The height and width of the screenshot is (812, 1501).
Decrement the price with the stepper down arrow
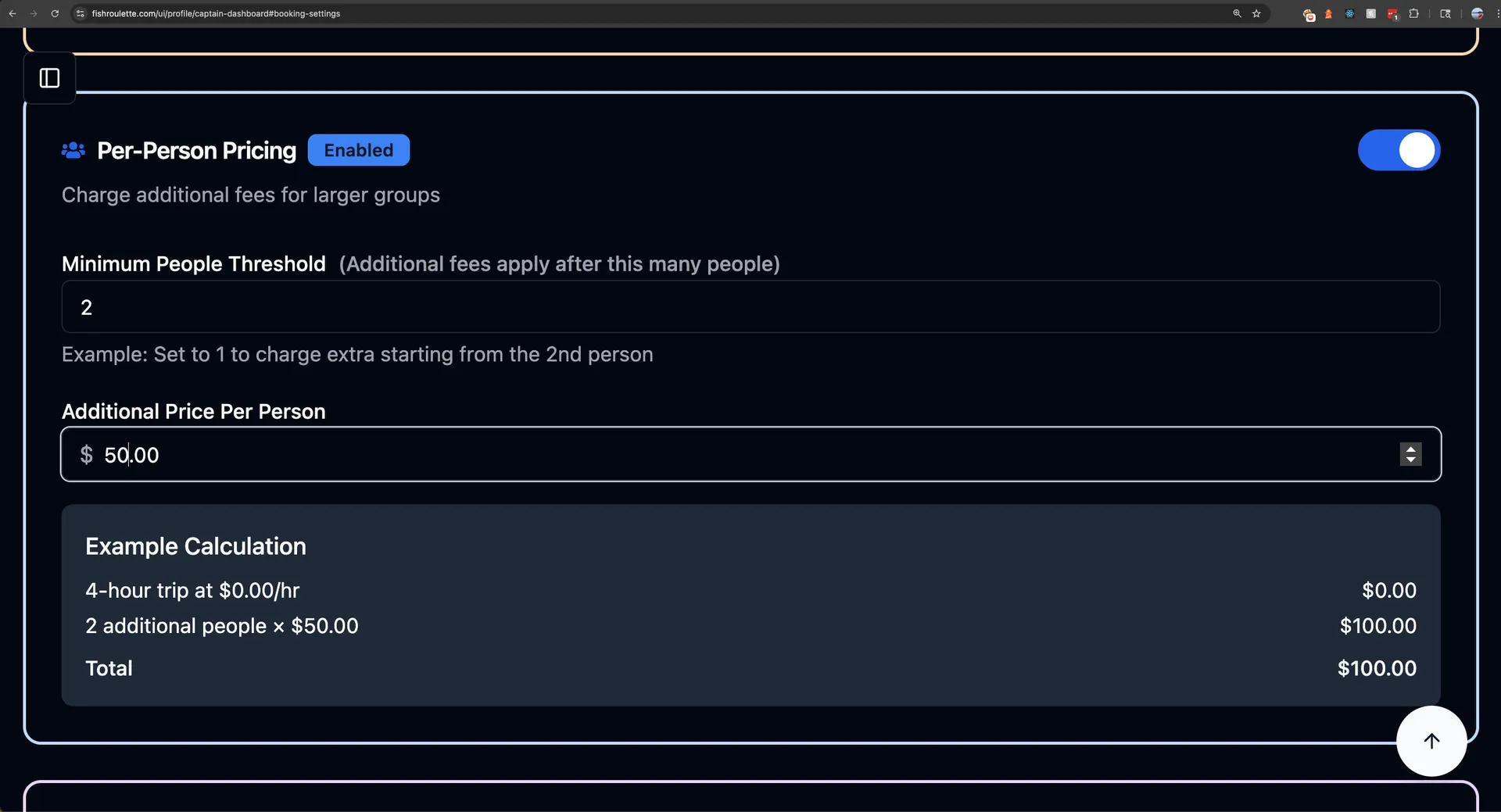[x=1410, y=460]
